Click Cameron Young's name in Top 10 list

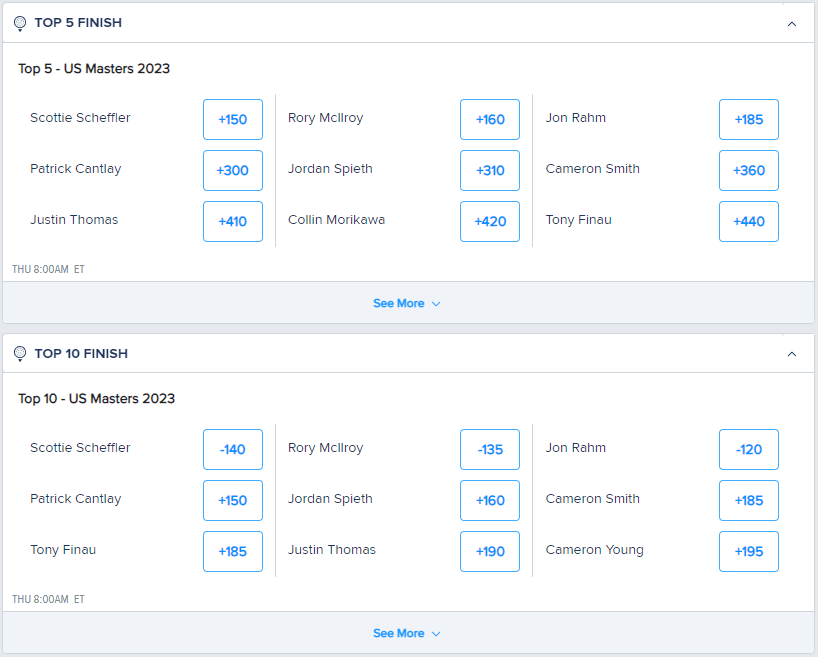(595, 550)
